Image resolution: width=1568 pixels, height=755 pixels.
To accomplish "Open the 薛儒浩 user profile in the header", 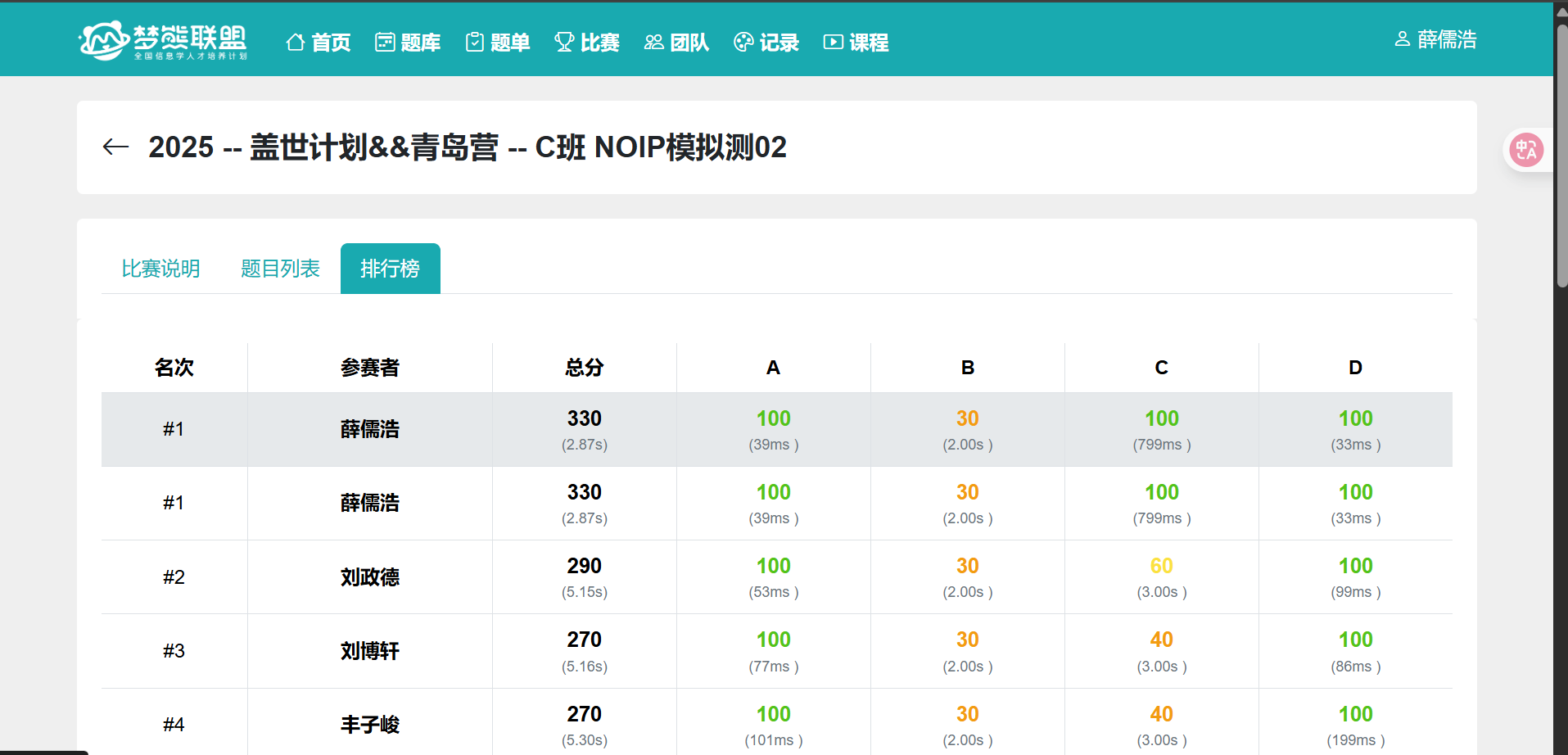I will point(1436,39).
